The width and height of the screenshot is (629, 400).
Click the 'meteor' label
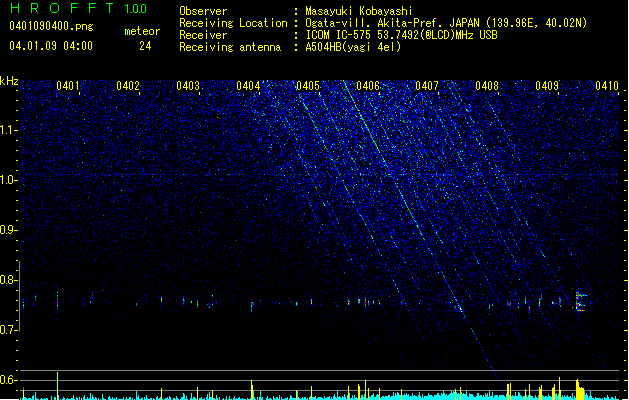point(142,31)
